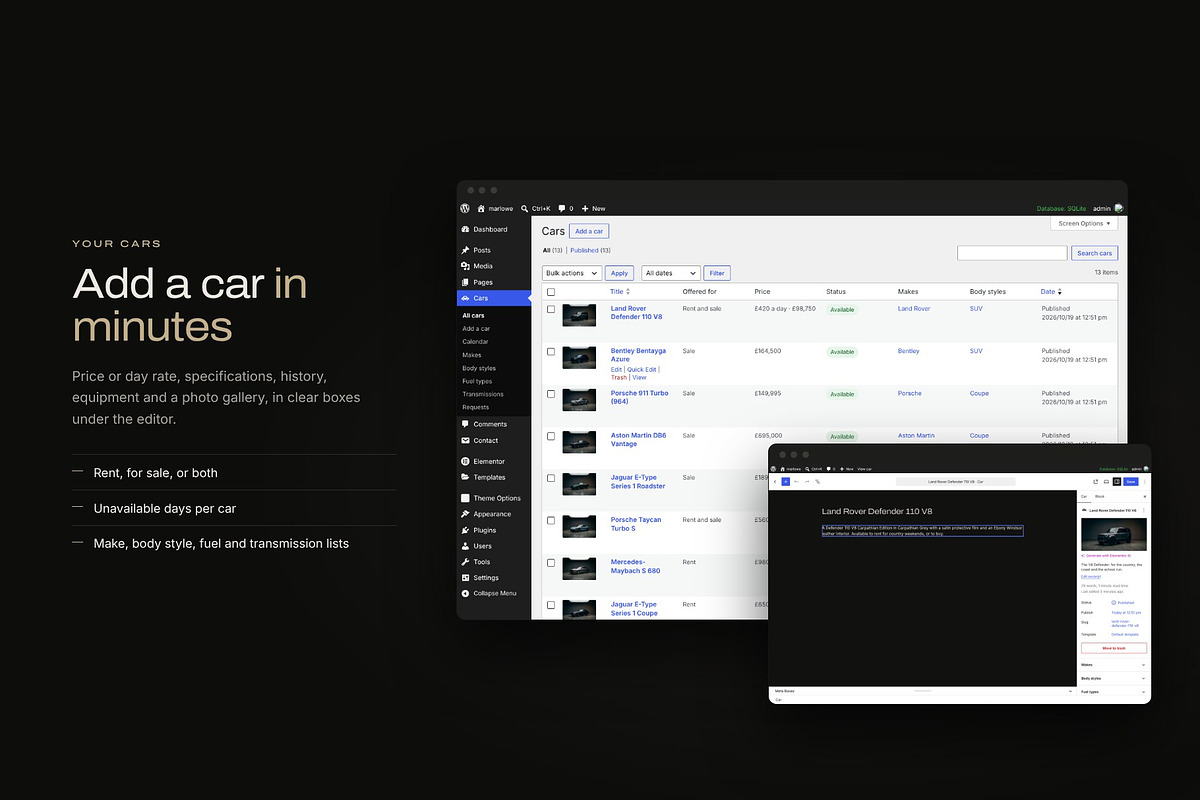Open the Calendar submenu item
The height and width of the screenshot is (800, 1200).
(x=475, y=341)
